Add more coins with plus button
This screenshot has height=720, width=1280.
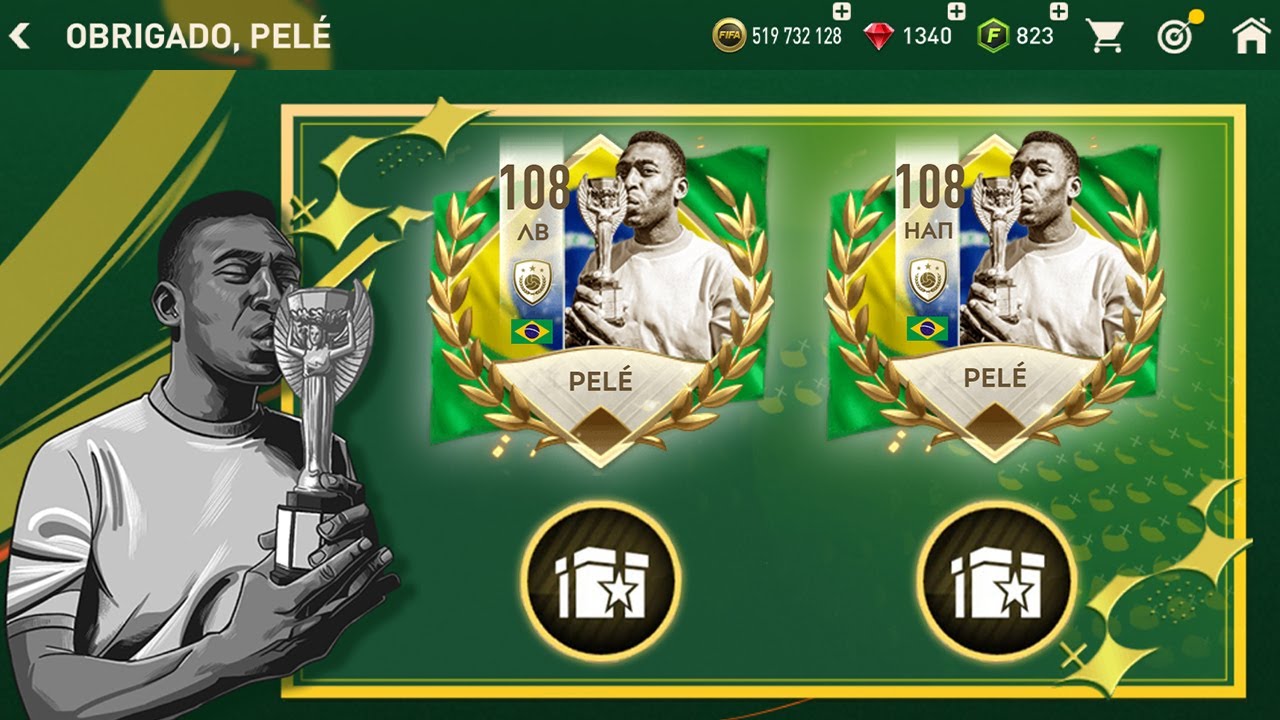coord(842,12)
